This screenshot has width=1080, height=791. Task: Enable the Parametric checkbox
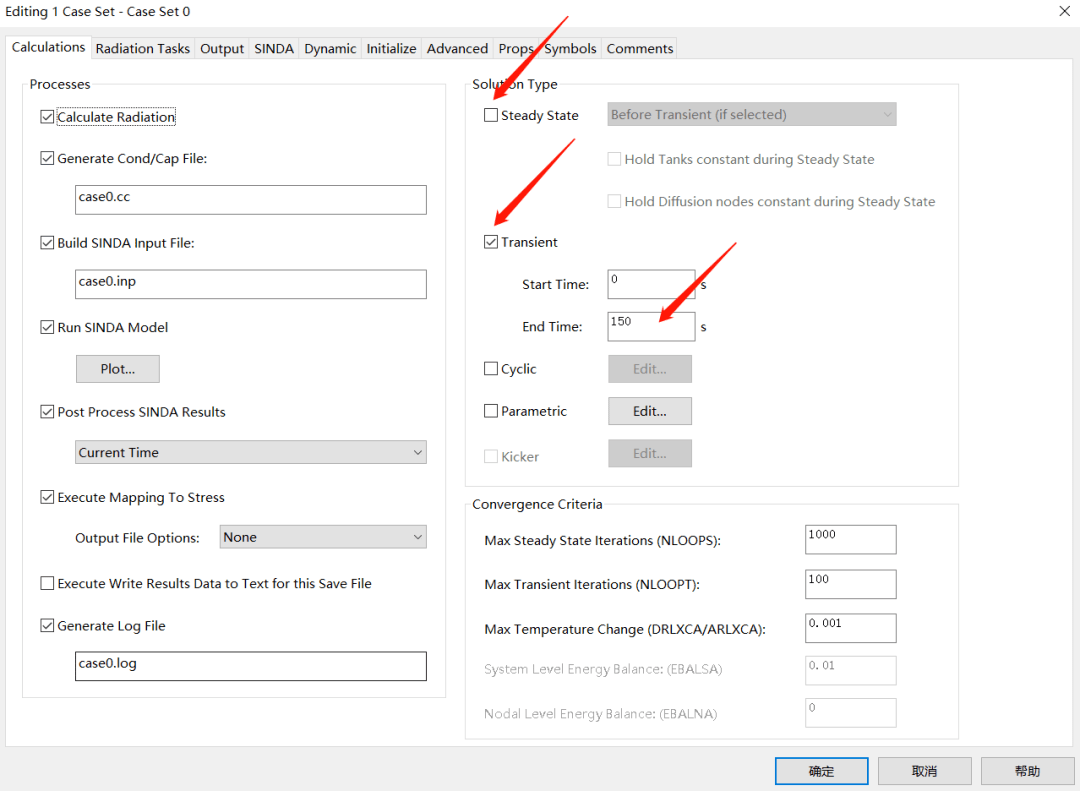[x=491, y=411]
